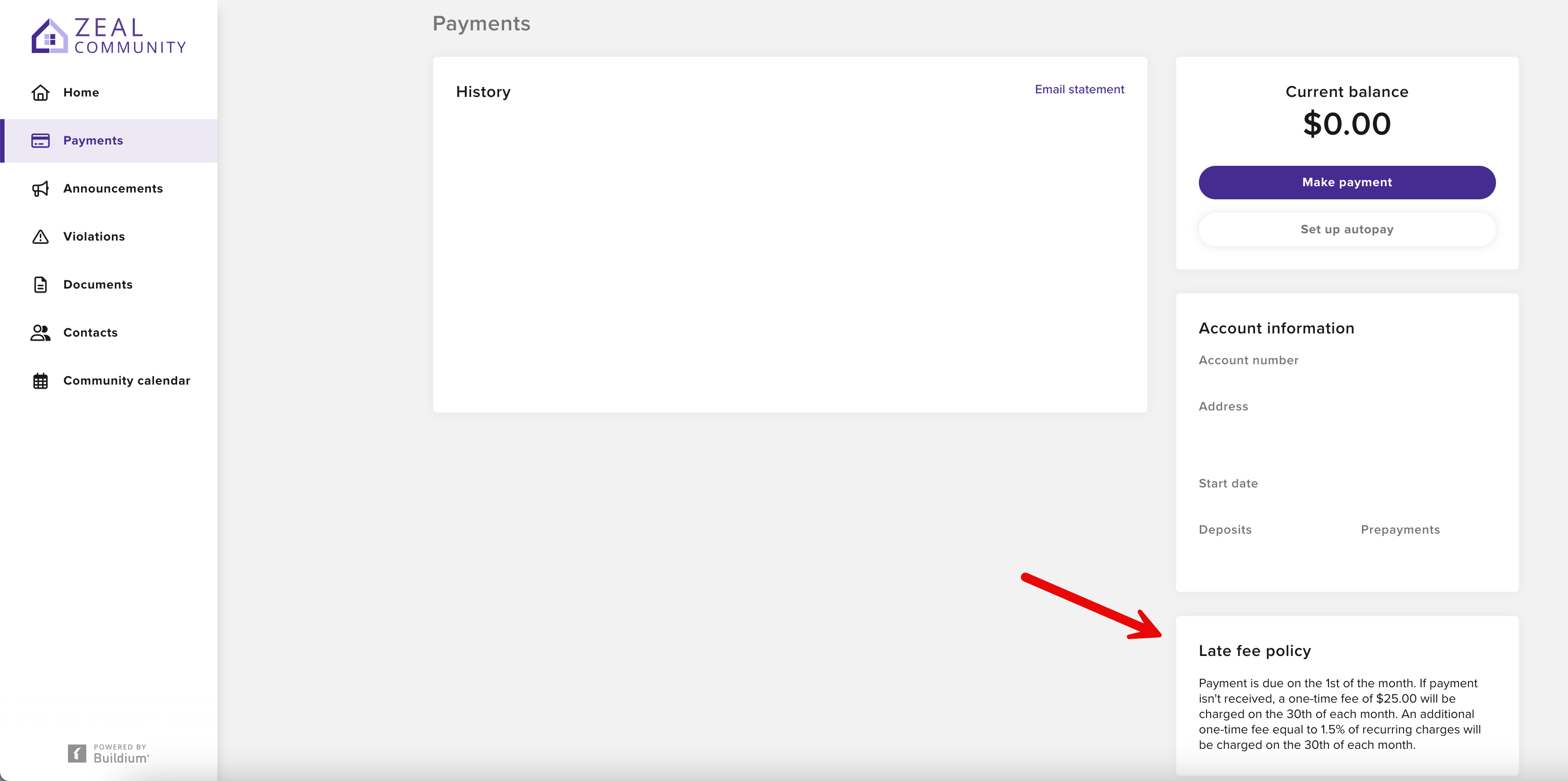Click the Announcements megaphone icon
This screenshot has height=781, width=1568.
40,189
